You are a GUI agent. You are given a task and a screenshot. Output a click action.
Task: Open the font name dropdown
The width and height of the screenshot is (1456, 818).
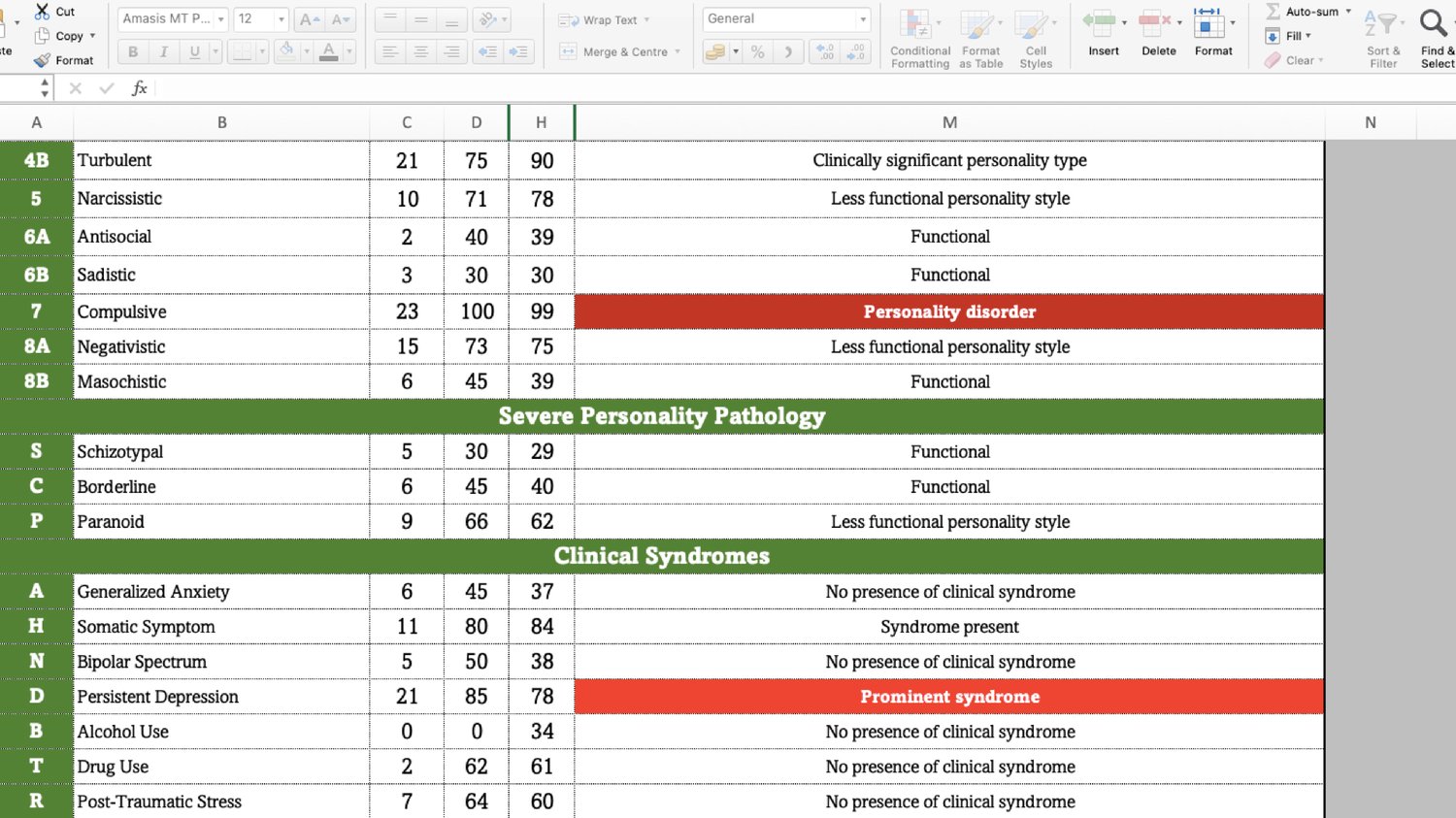click(221, 19)
